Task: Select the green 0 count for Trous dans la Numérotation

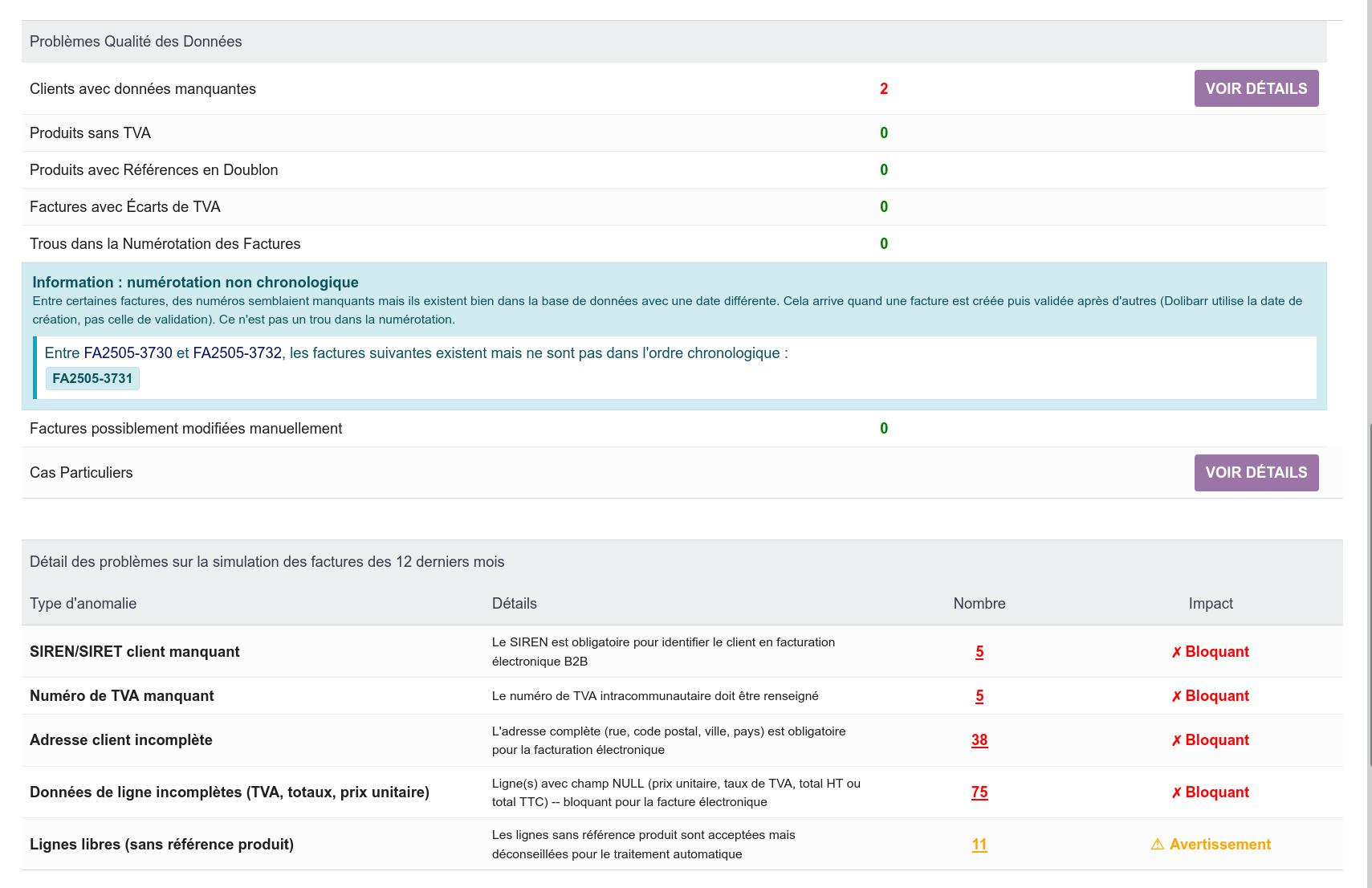Action: coord(884,244)
